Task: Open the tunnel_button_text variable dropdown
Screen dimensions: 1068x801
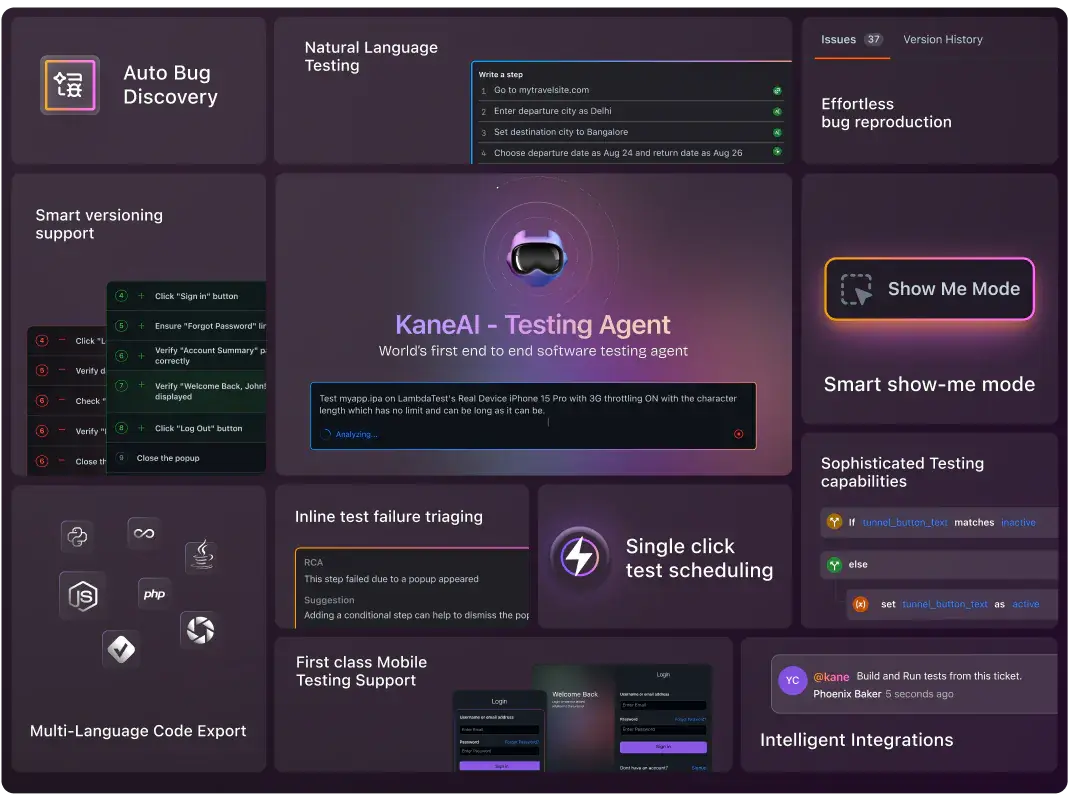Action: [x=905, y=522]
